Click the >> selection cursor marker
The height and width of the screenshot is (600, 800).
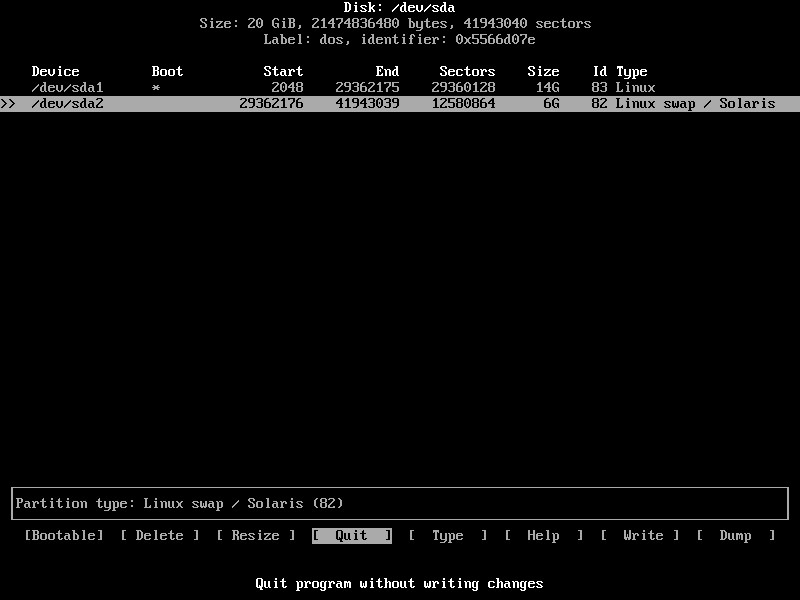[x=8, y=104]
